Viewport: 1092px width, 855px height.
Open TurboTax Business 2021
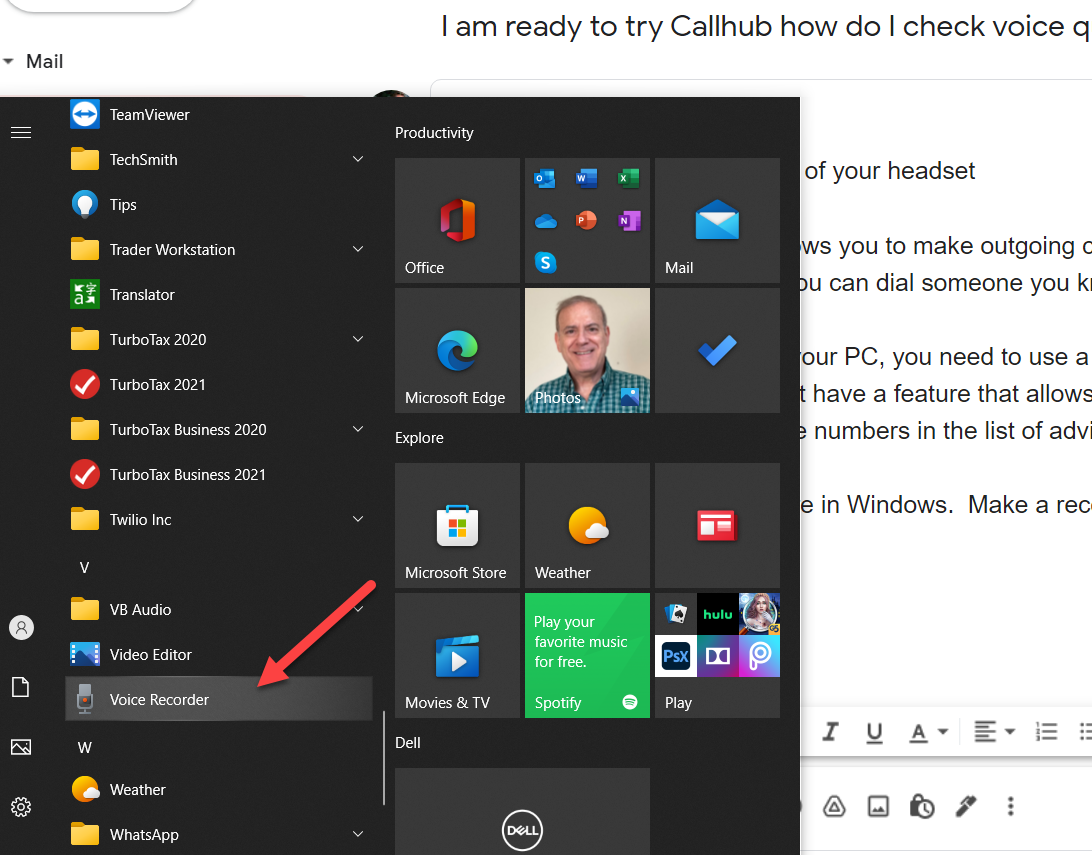(x=219, y=474)
